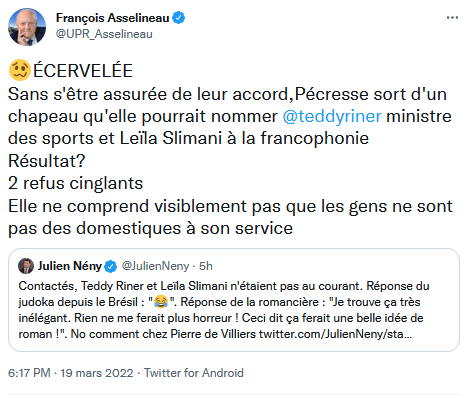Click the François Asselineau display name
Screen dimensions: 473x398
pos(112,18)
